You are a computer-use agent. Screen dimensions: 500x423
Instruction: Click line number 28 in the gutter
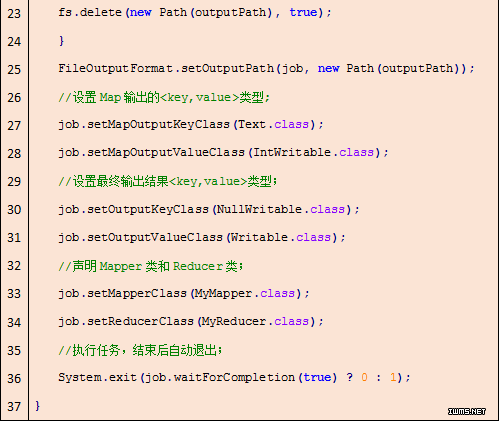[x=14, y=154]
